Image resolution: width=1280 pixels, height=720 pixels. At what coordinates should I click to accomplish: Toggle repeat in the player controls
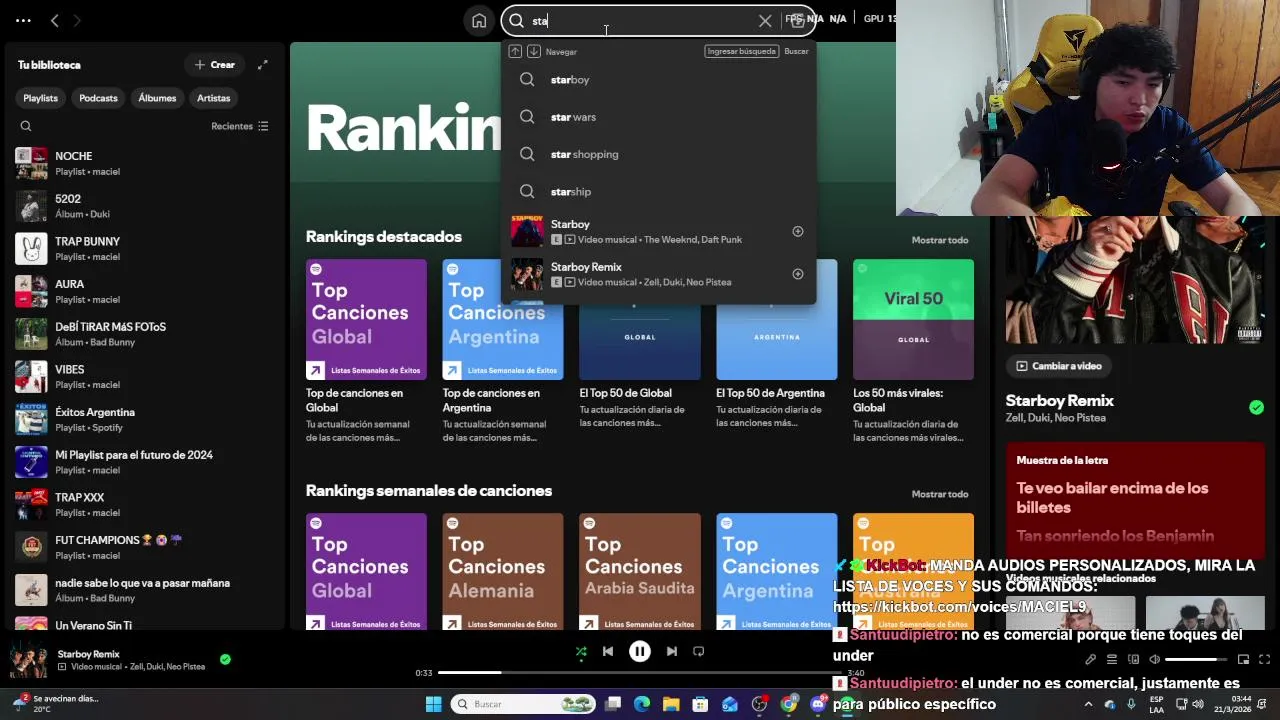coord(699,652)
